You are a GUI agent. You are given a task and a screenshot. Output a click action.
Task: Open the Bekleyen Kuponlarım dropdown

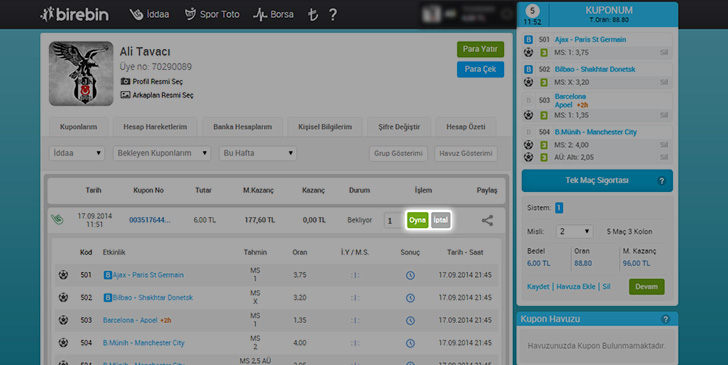pos(162,153)
